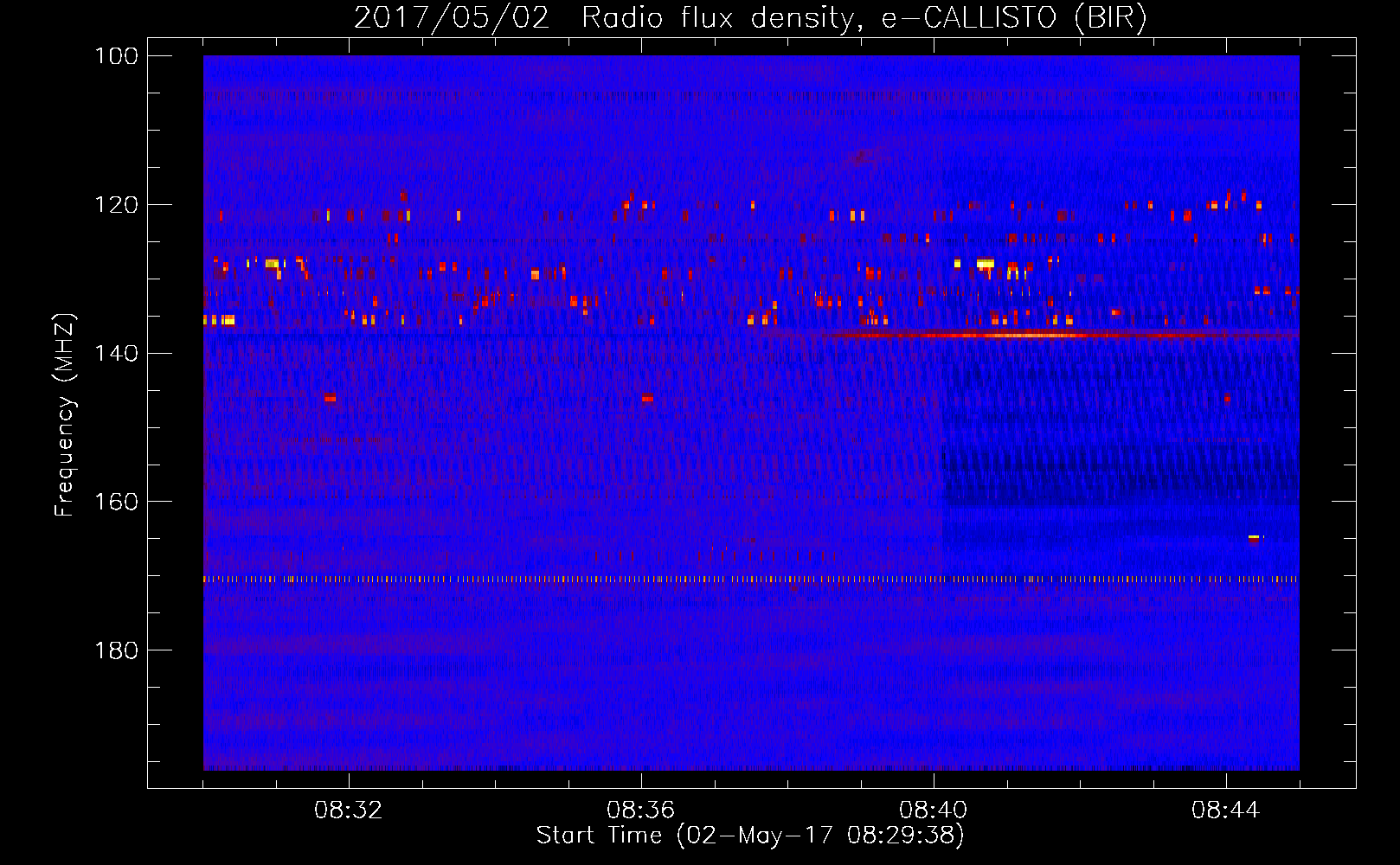Image resolution: width=1400 pixels, height=865 pixels.
Task: Click the 100 frequency tick label
Action: click(x=116, y=56)
